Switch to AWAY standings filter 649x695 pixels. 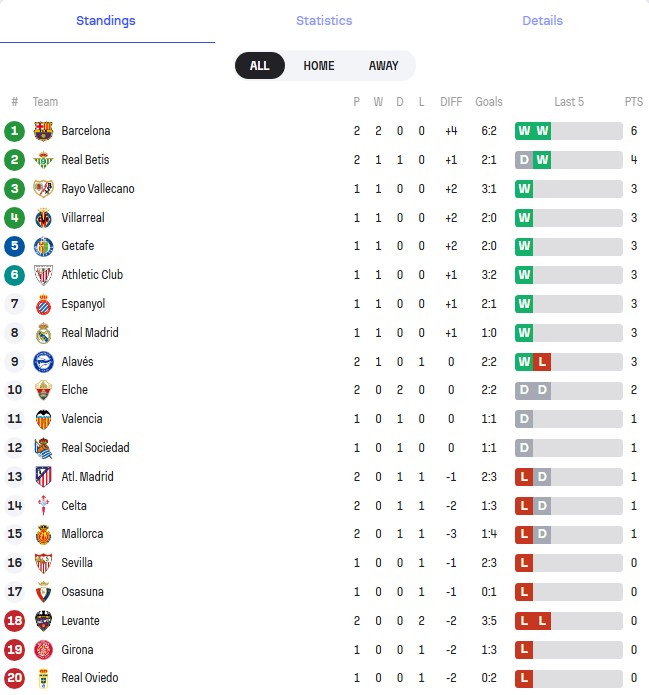(x=383, y=66)
